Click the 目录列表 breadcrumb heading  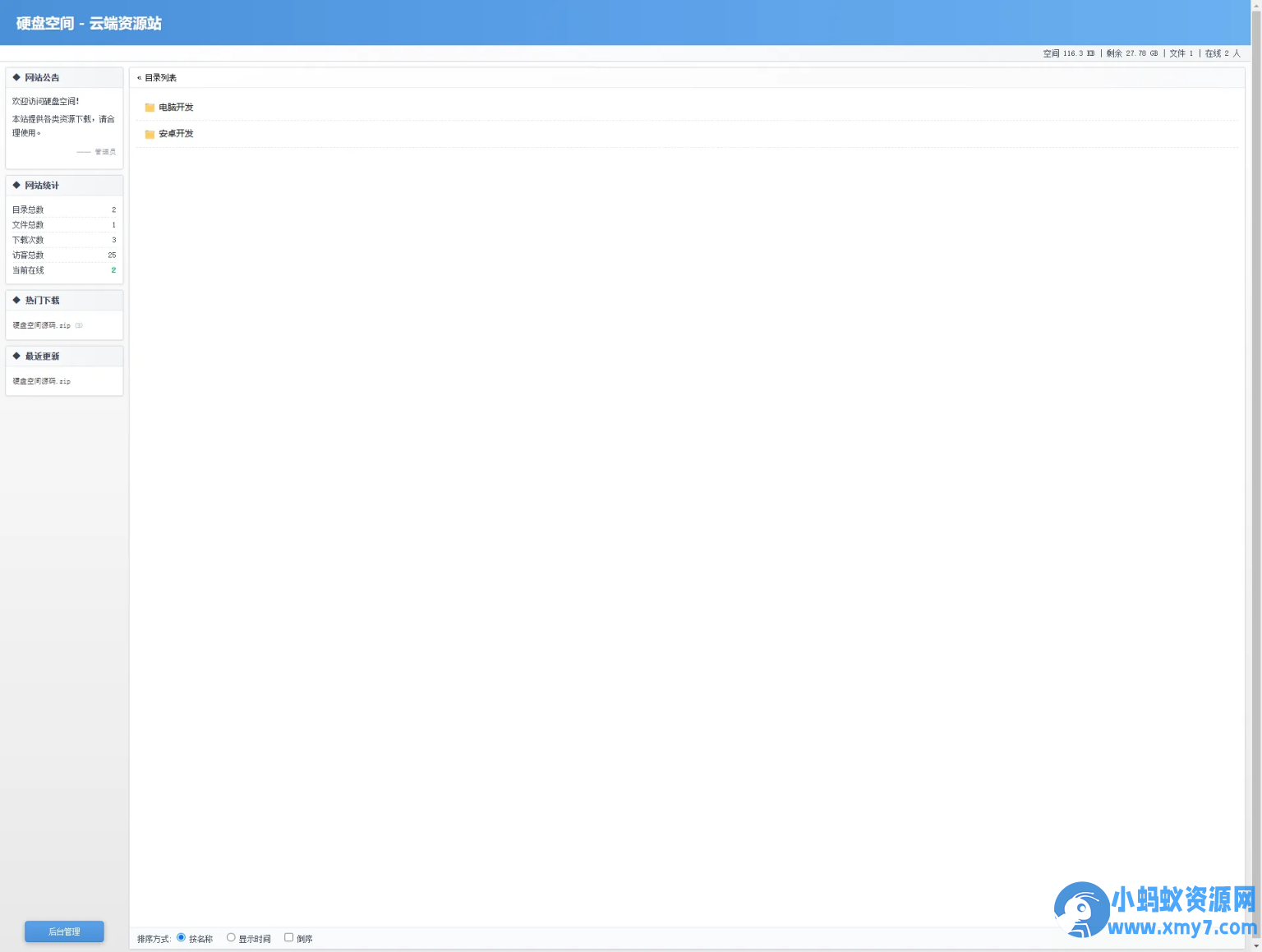coord(161,78)
